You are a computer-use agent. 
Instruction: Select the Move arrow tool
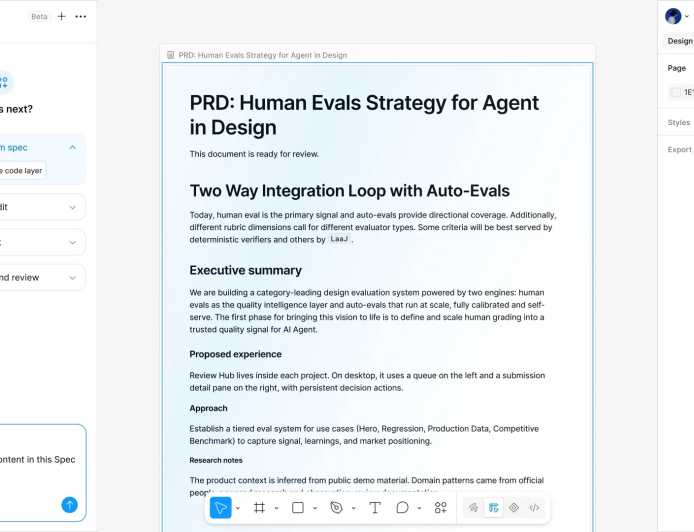point(220,508)
